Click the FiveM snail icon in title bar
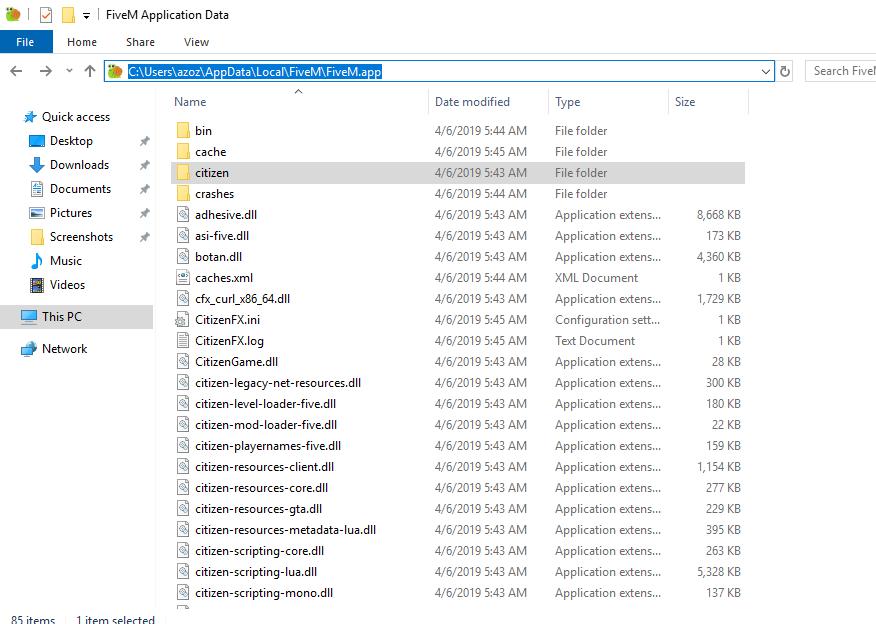 [x=13, y=15]
